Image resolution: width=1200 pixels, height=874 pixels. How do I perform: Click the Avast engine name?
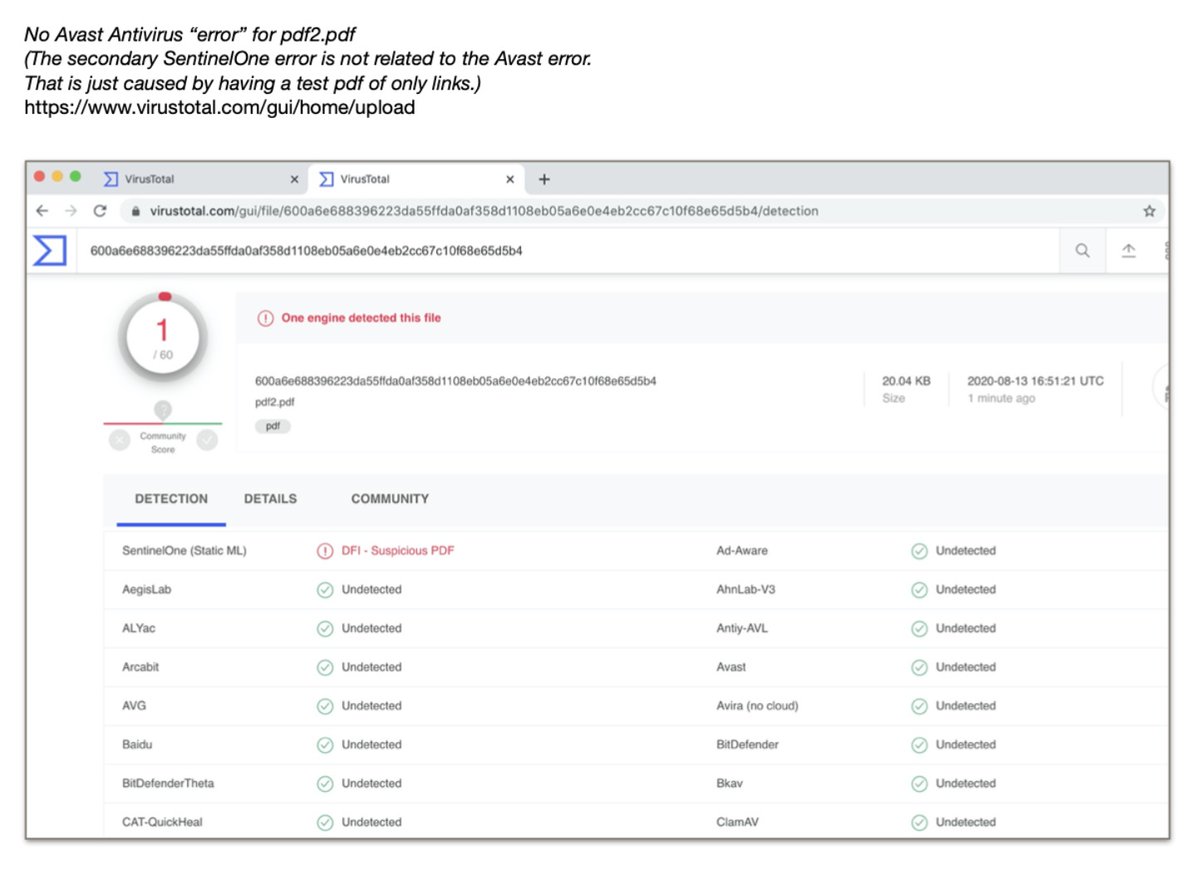[731, 667]
